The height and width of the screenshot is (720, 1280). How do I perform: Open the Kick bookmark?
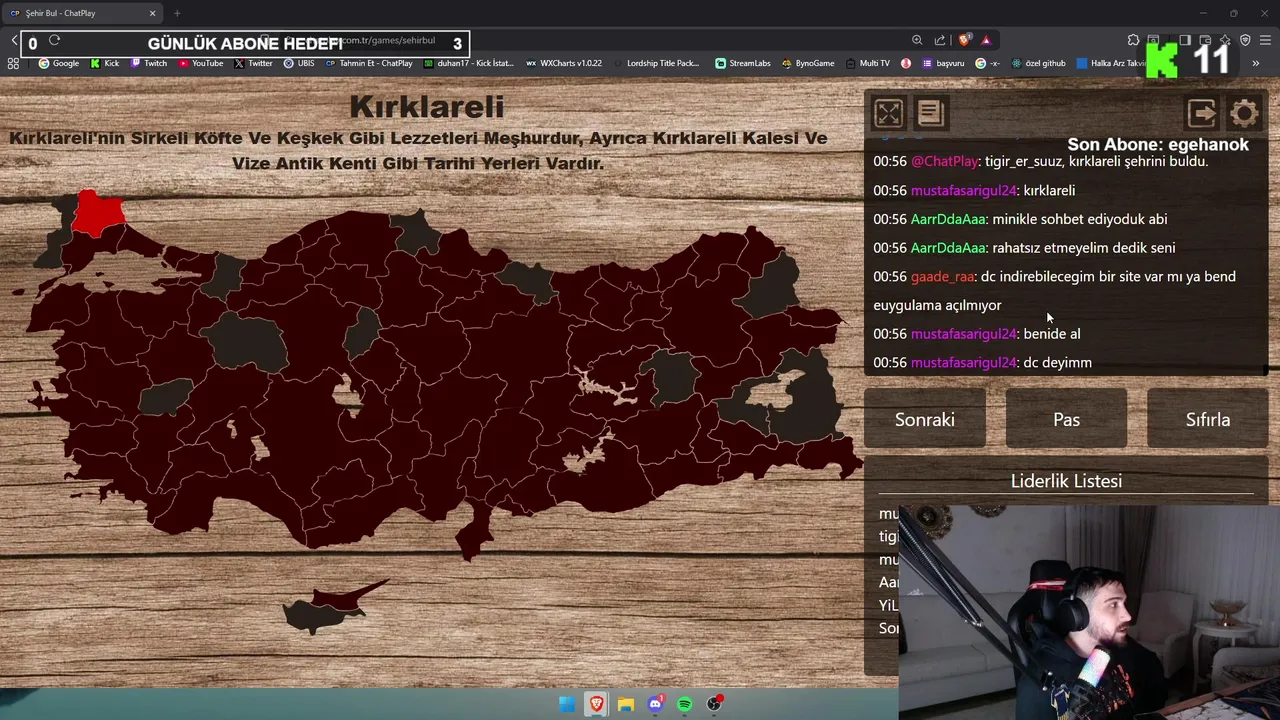[x=105, y=63]
